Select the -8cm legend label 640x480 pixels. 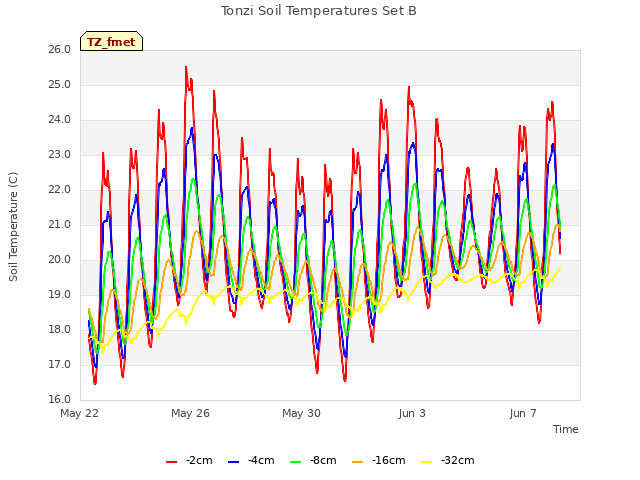coord(323,460)
